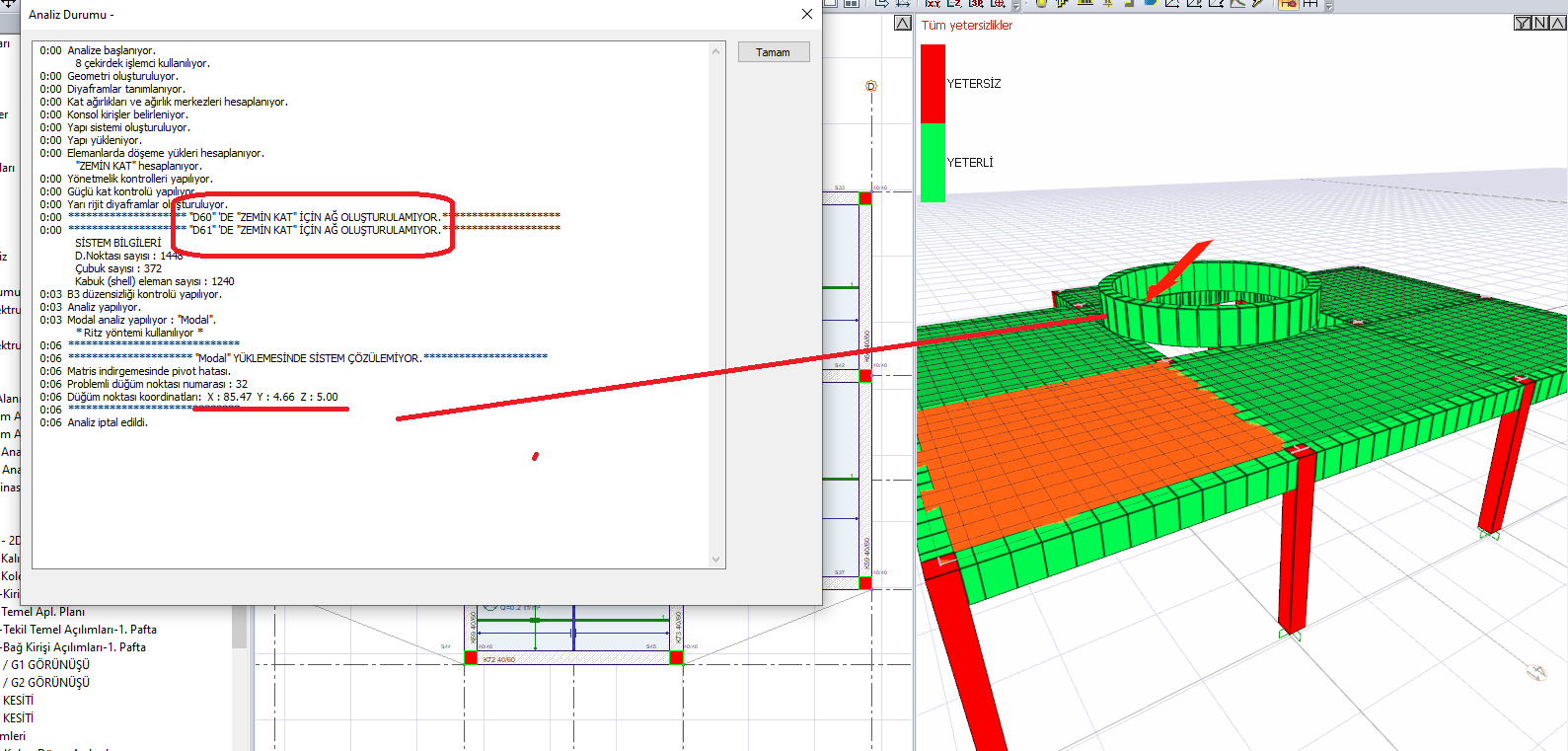Click the 'Analize başlanıyor.' log line
Image resolution: width=1568 pixels, height=751 pixels.
tap(112, 50)
